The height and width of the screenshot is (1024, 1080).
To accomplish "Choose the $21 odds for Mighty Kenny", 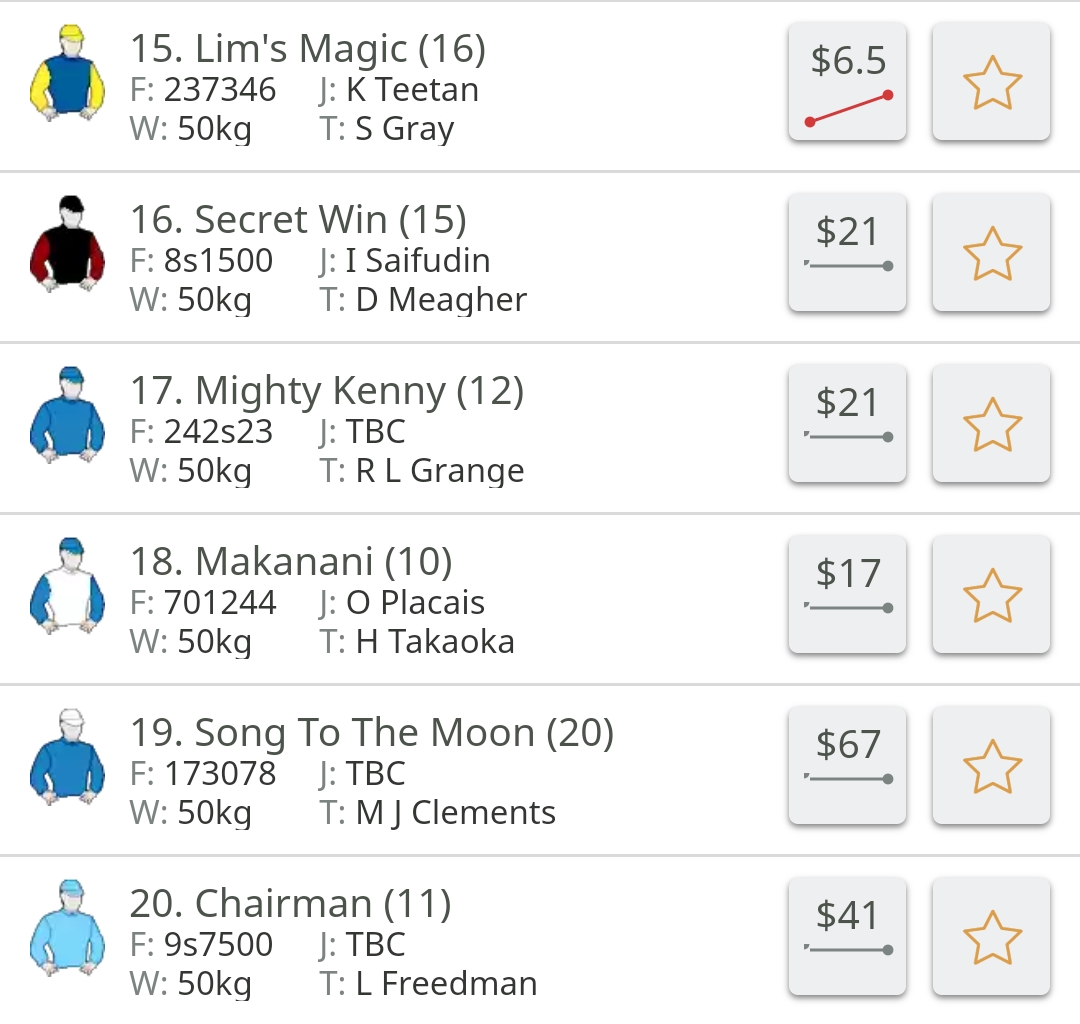I will [847, 424].
